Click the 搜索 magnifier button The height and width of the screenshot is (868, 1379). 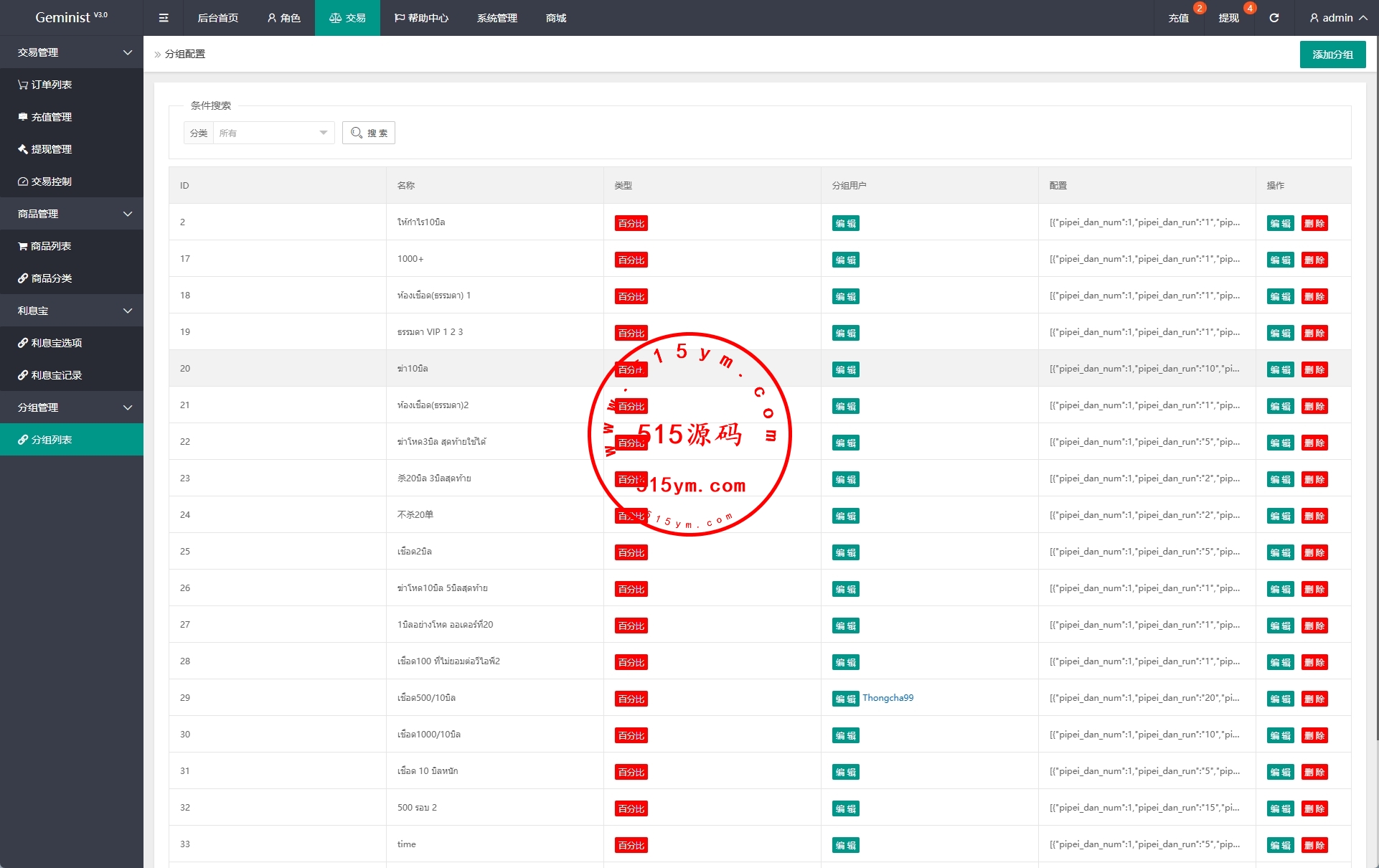[369, 133]
